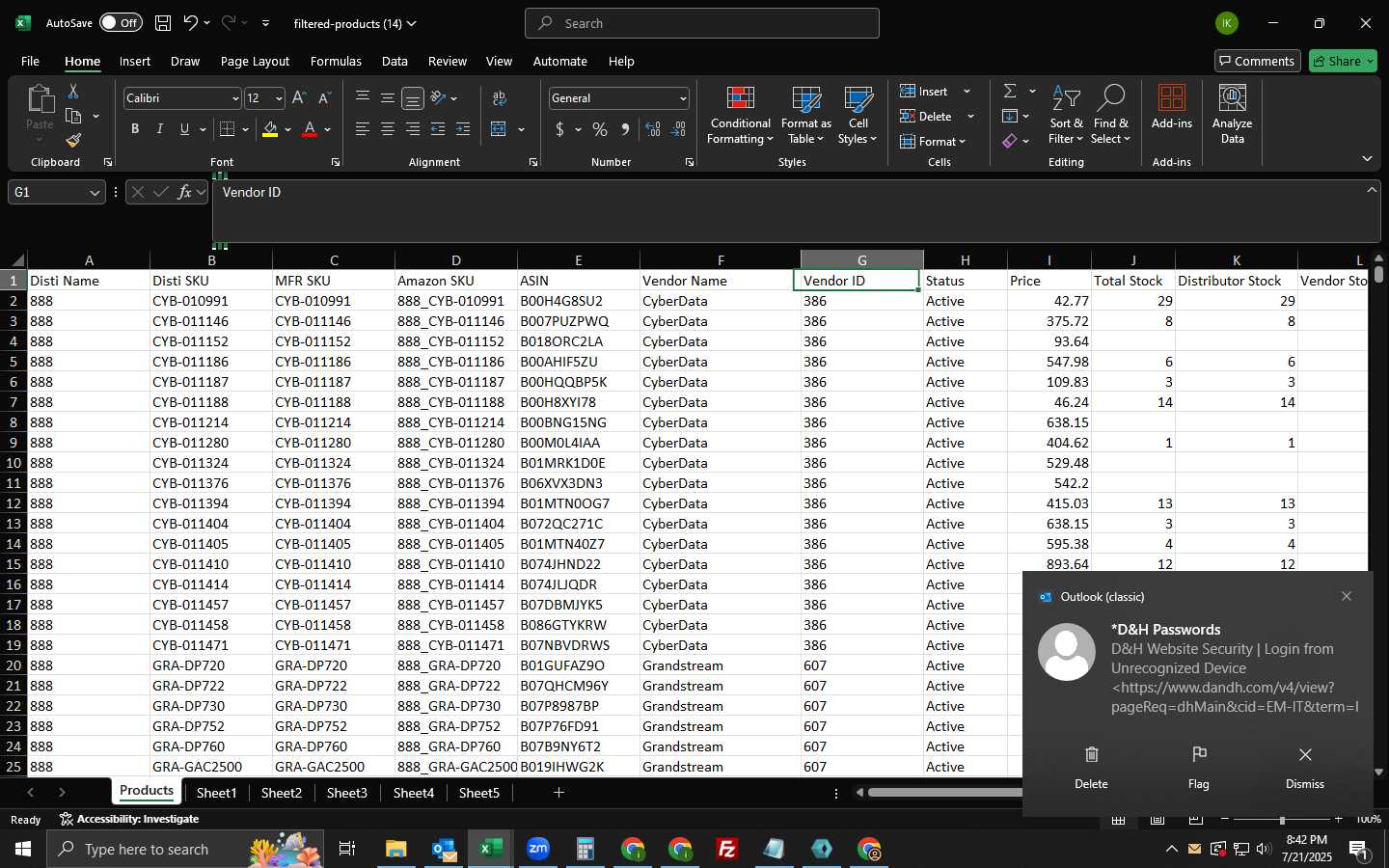Screen dimensions: 1389x868
Task: Open the Name Box dropdown arrow
Action: coord(95,193)
